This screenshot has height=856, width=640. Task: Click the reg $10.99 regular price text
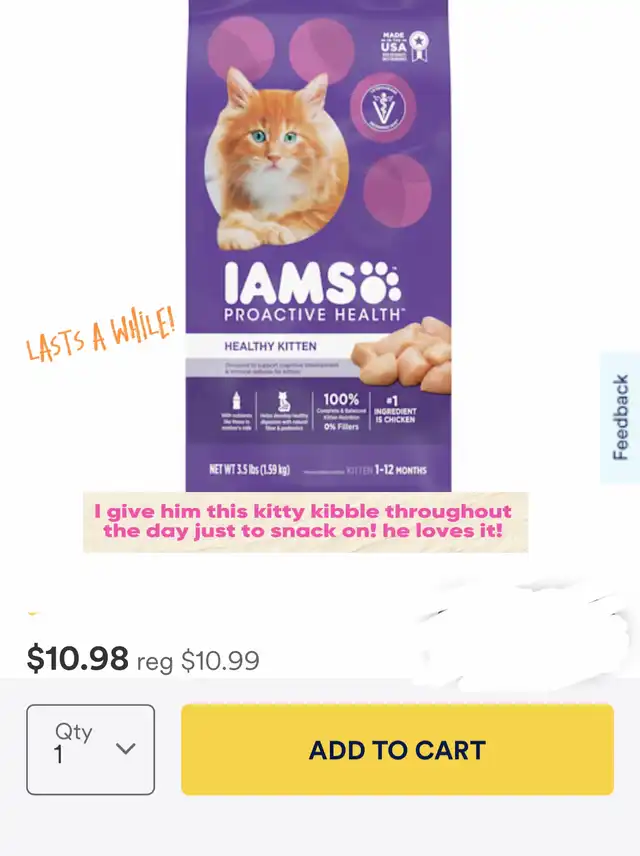pyautogui.click(x=198, y=661)
